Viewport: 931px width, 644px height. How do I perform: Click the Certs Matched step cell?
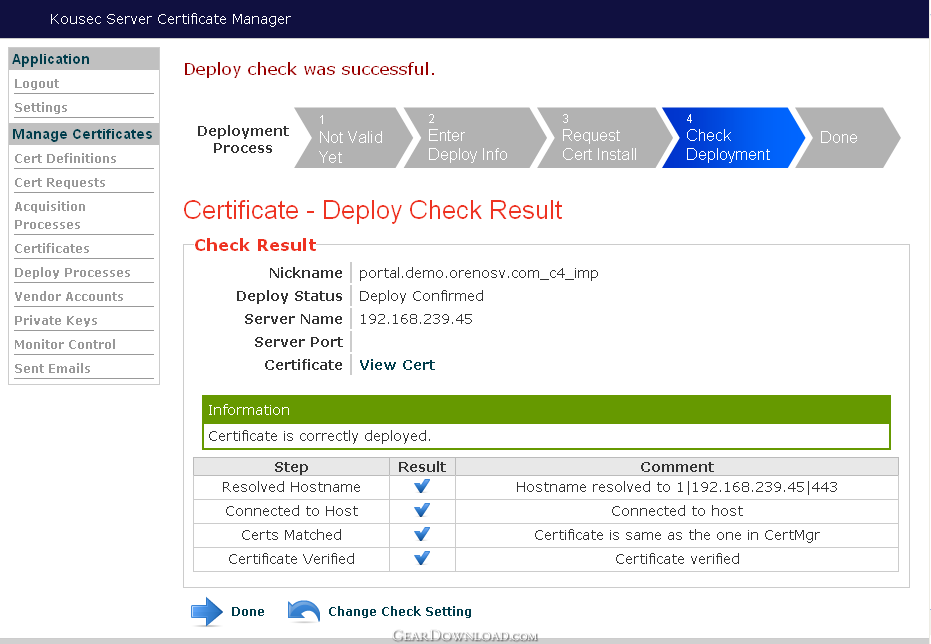coord(292,535)
